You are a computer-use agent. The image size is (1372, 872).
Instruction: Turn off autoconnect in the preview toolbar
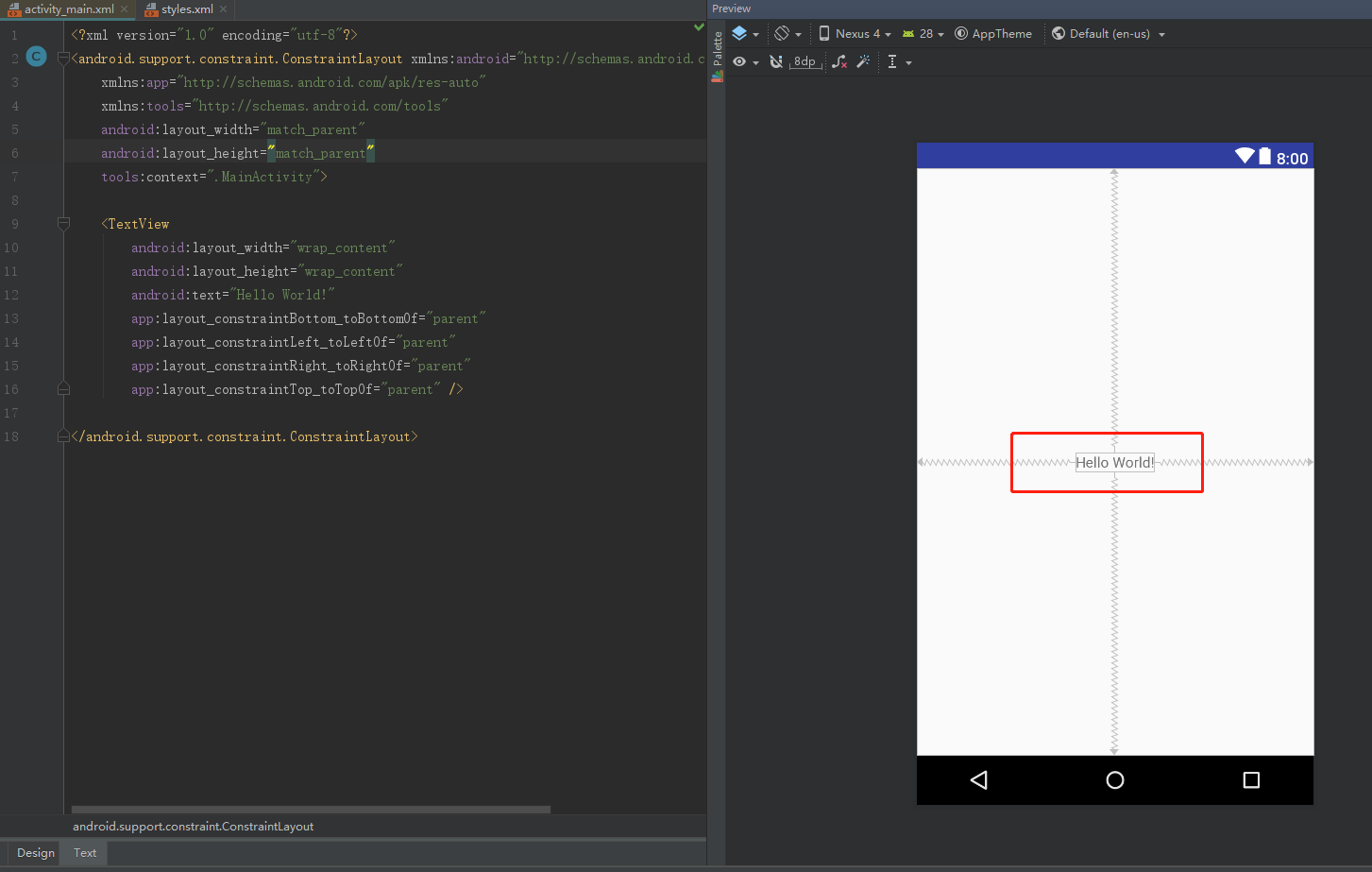coord(776,61)
